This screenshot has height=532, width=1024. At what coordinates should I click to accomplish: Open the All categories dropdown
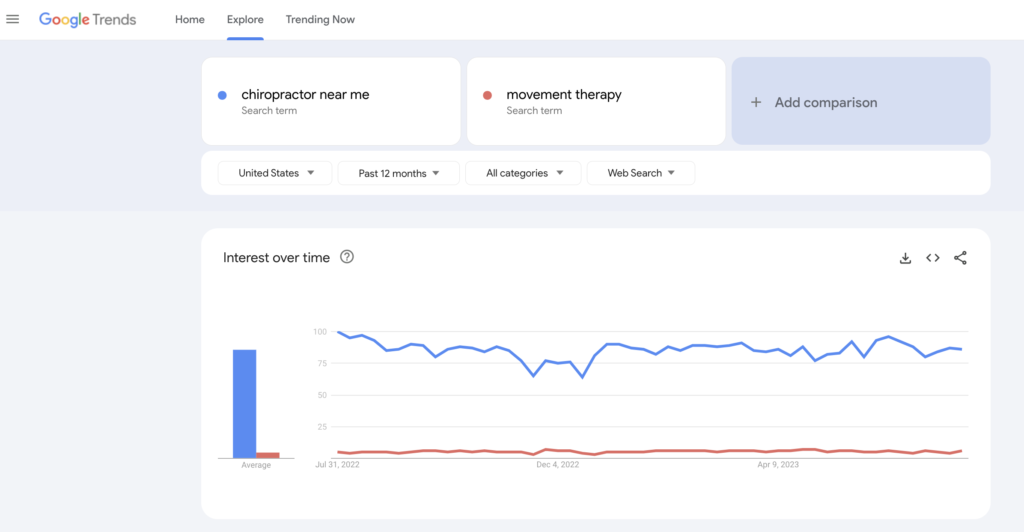click(x=523, y=173)
